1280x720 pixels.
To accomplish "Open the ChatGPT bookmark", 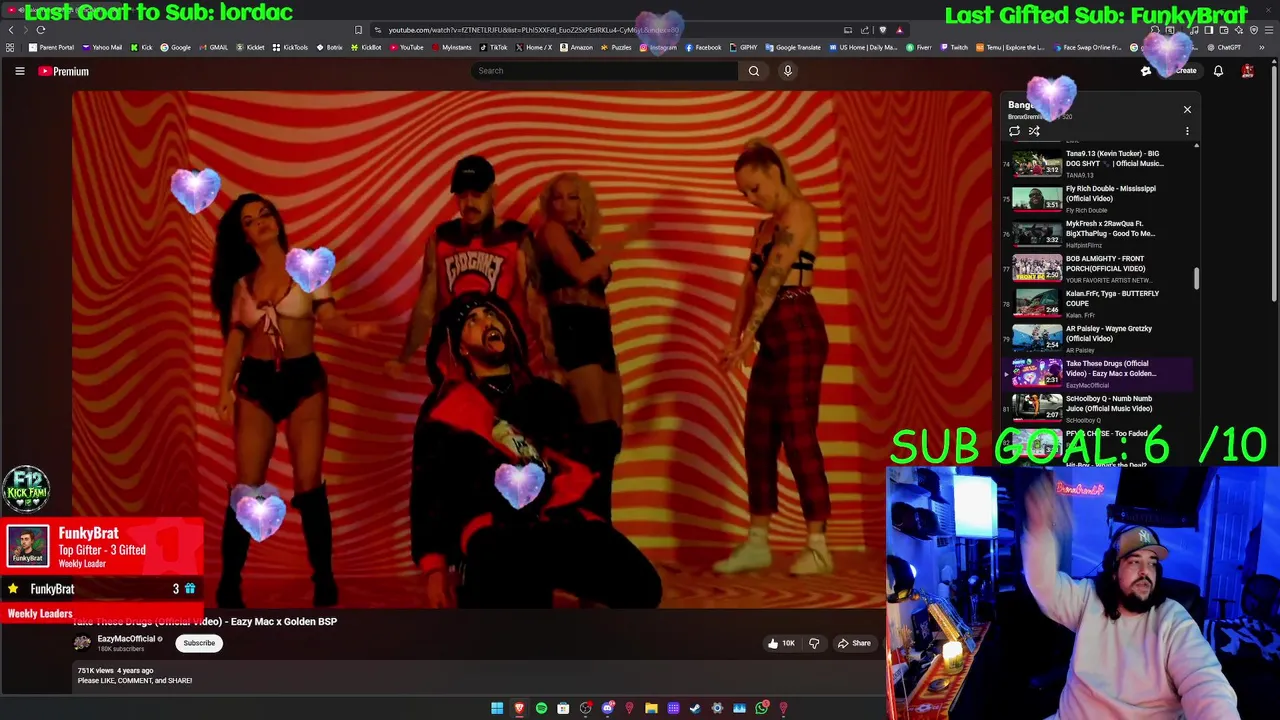I will [1225, 47].
